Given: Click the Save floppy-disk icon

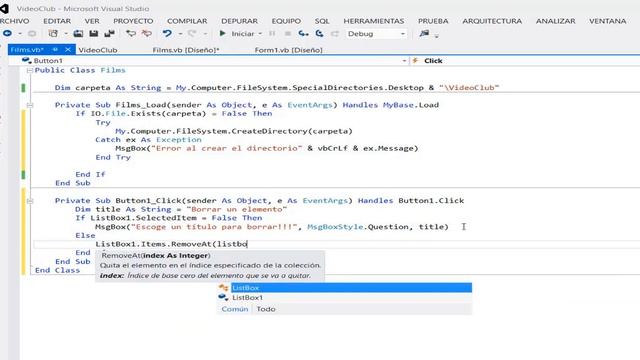Looking at the screenshot, I should (x=93, y=33).
